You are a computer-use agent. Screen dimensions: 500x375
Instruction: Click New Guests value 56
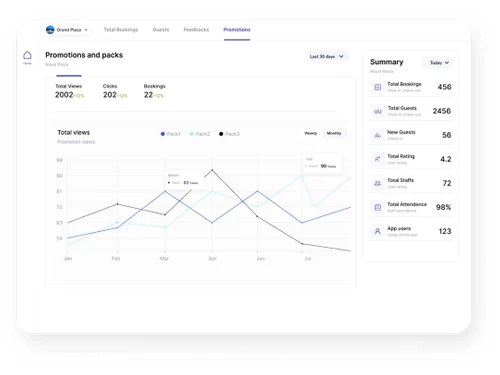[x=447, y=135]
